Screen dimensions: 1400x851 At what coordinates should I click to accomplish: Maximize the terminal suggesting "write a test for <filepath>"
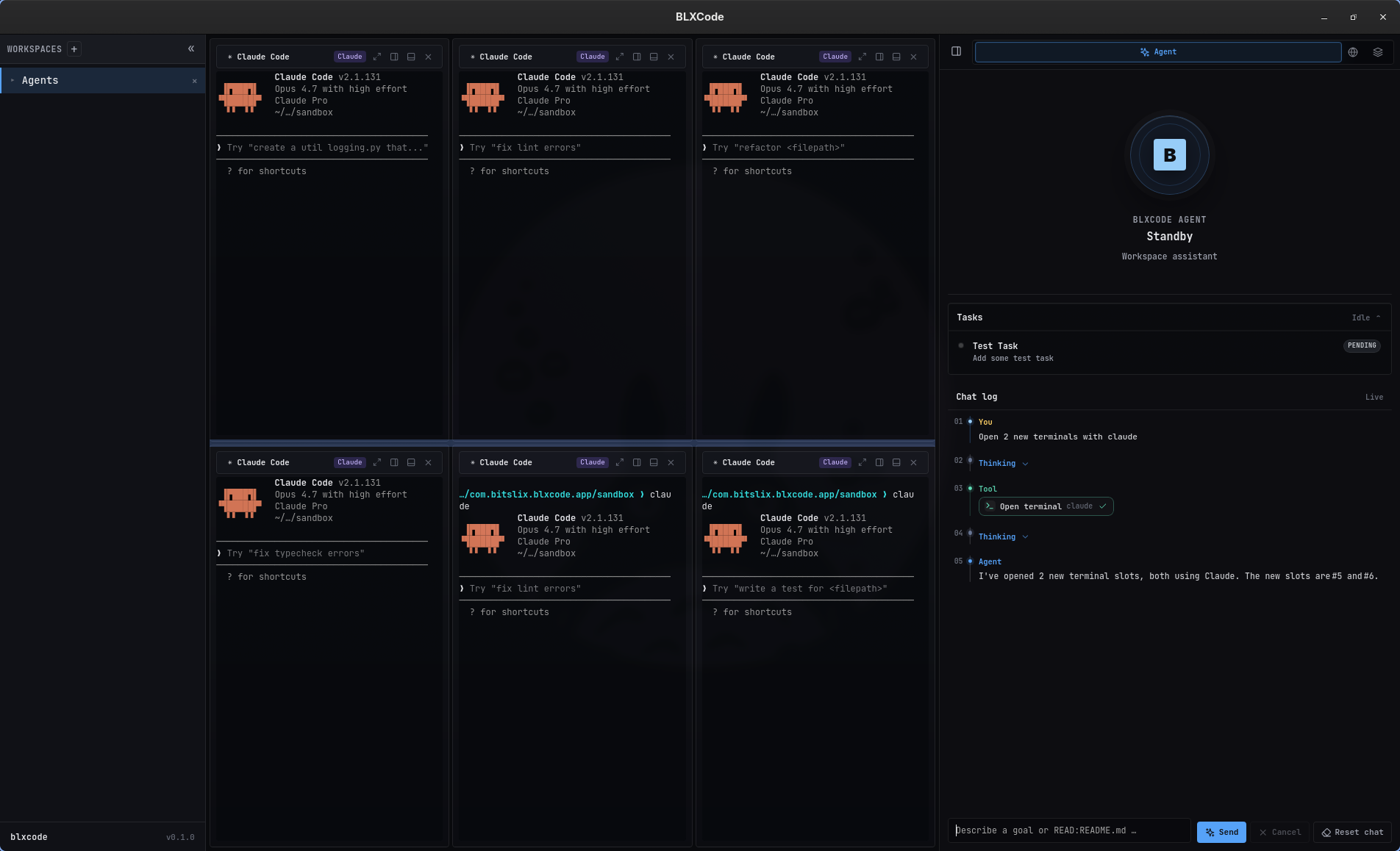tap(863, 462)
